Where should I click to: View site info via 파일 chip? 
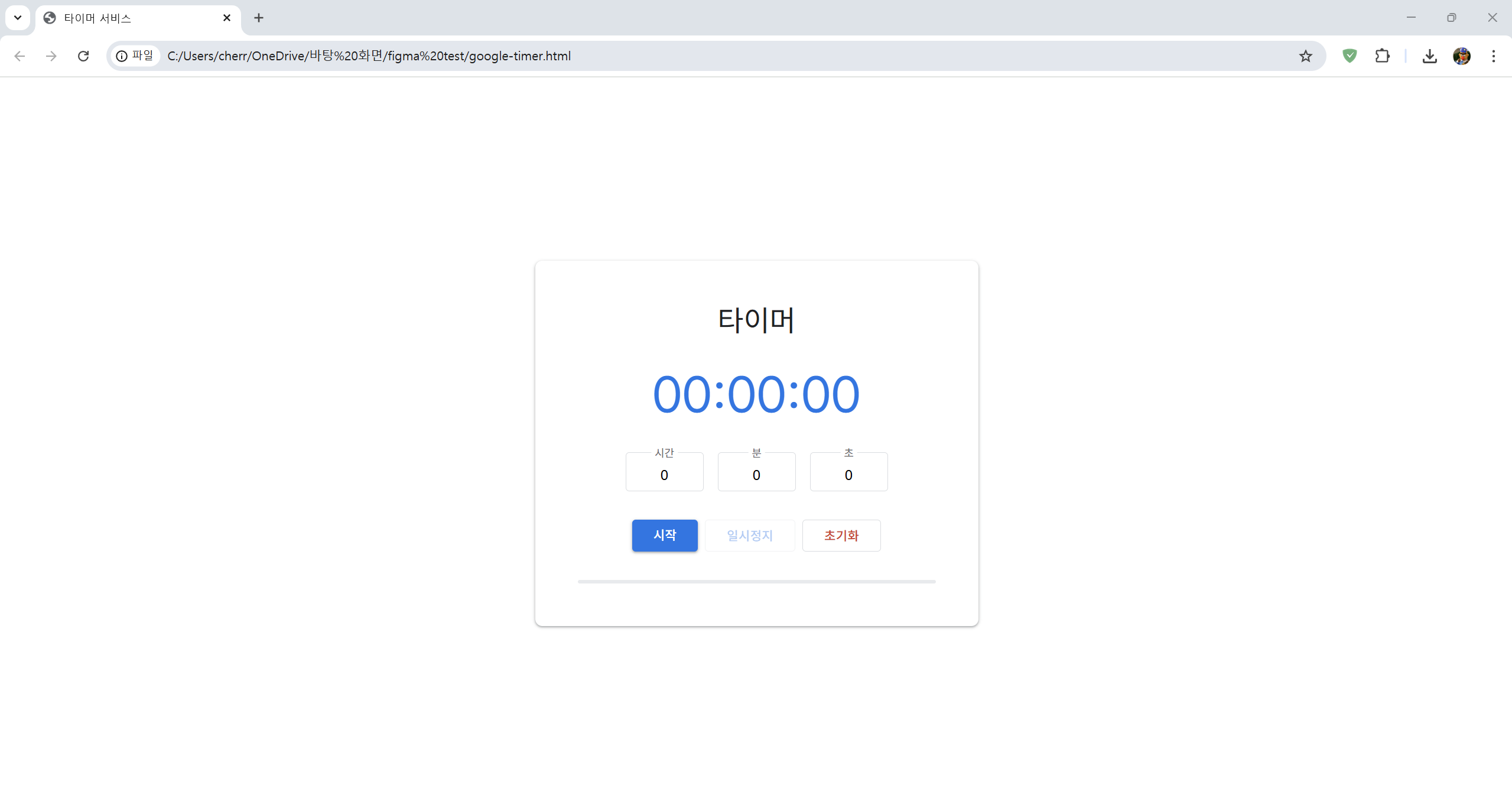click(135, 56)
